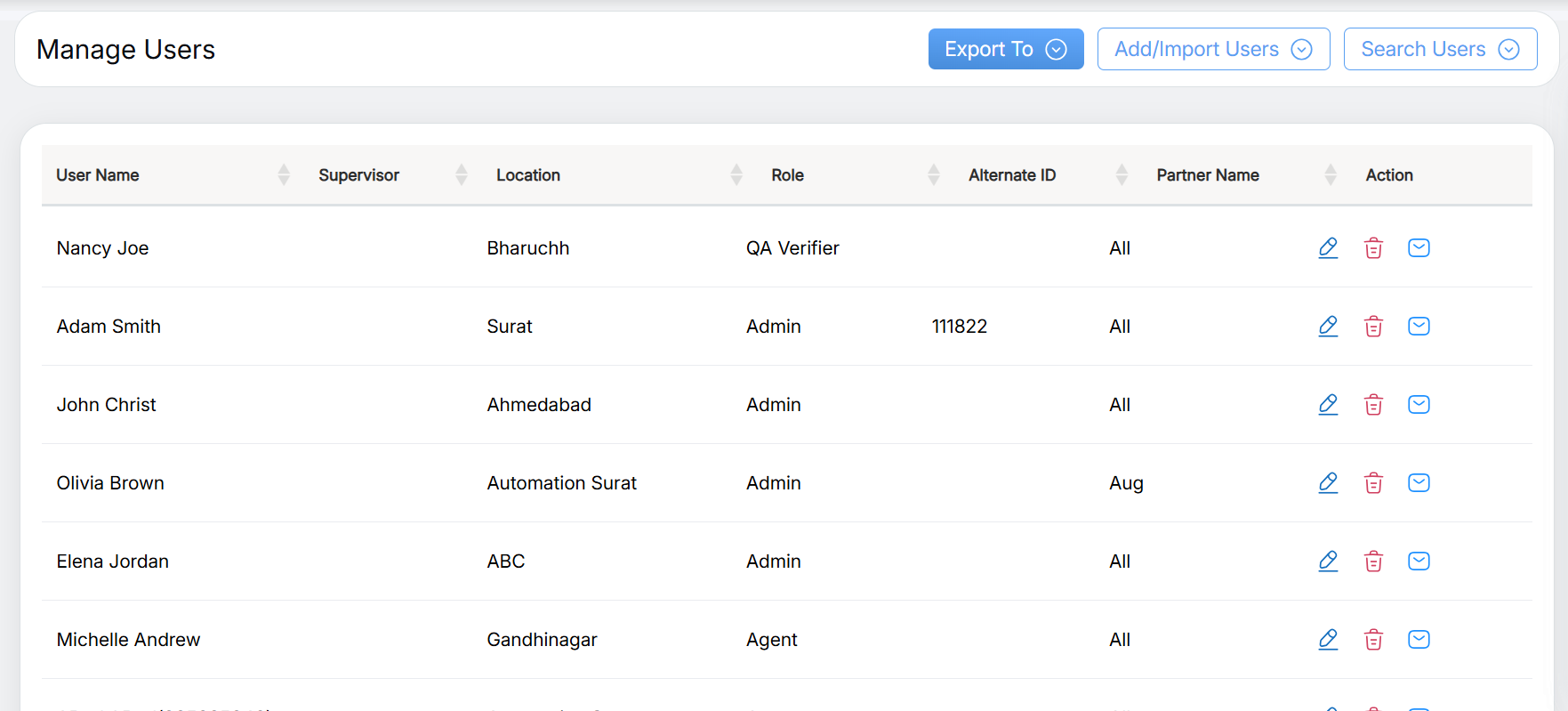Viewport: 1568px width, 711px height.
Task: Delete the Elena Jordan user
Action: tap(1373, 562)
